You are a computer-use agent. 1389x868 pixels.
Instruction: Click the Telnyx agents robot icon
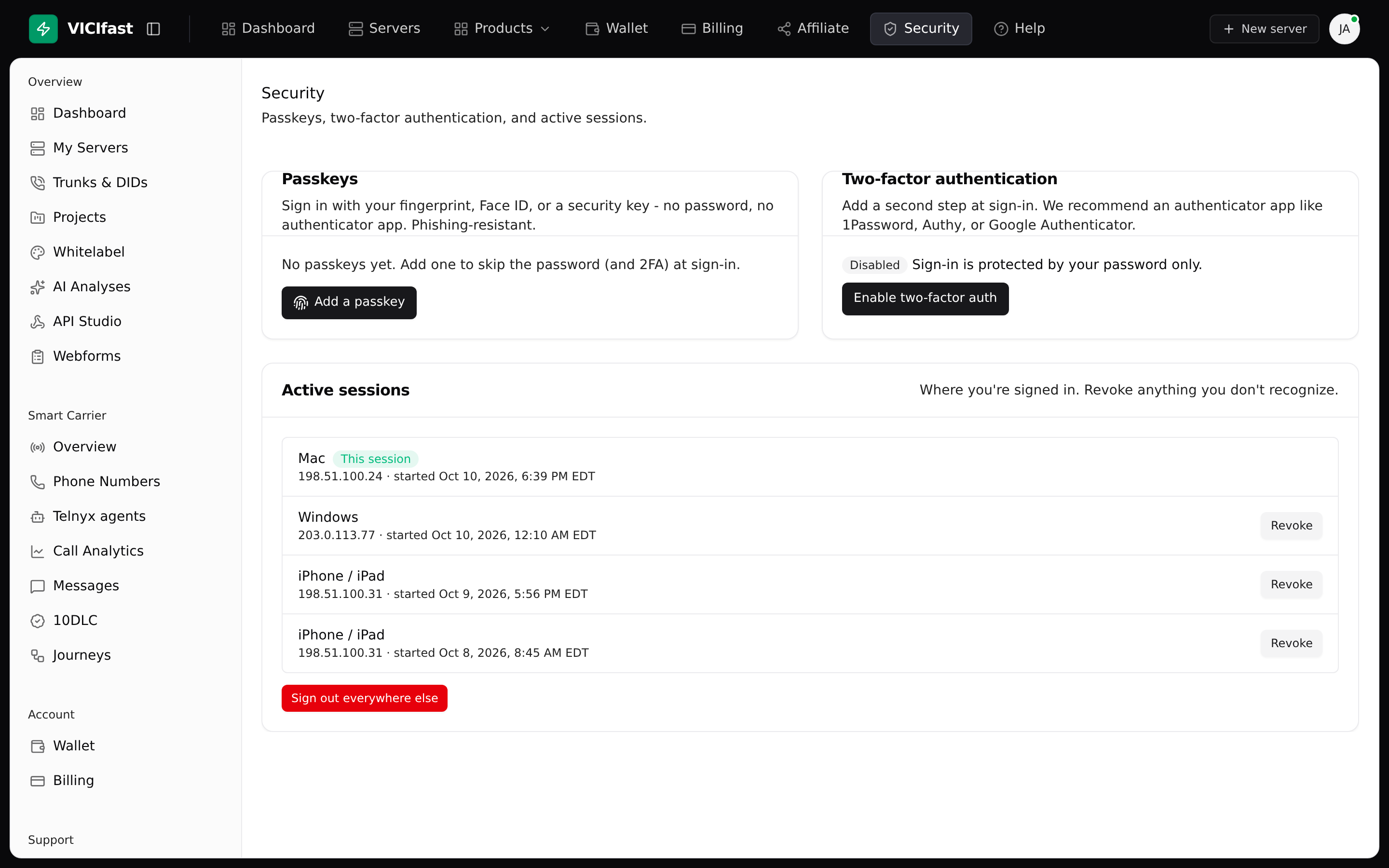click(x=37, y=516)
